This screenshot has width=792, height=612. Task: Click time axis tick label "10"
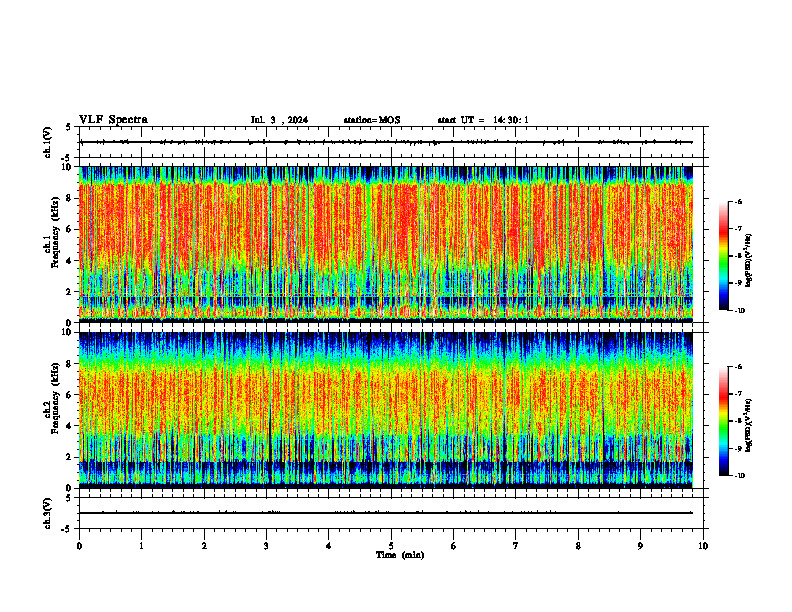point(703,546)
